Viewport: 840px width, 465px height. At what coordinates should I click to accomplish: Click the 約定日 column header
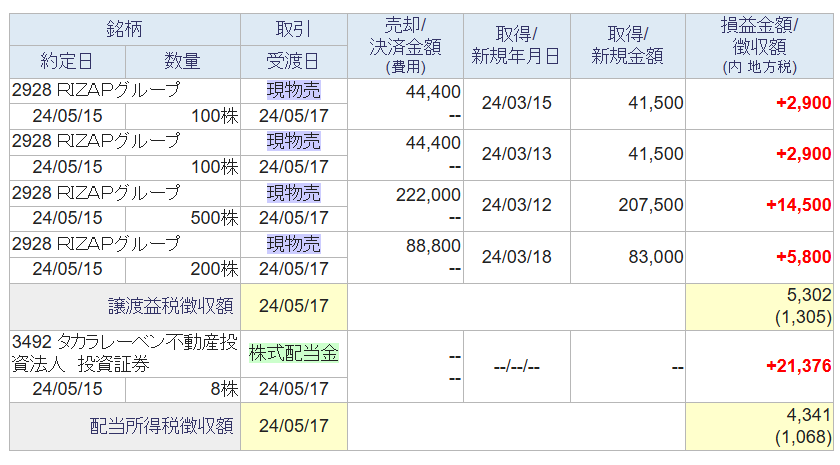(68, 62)
